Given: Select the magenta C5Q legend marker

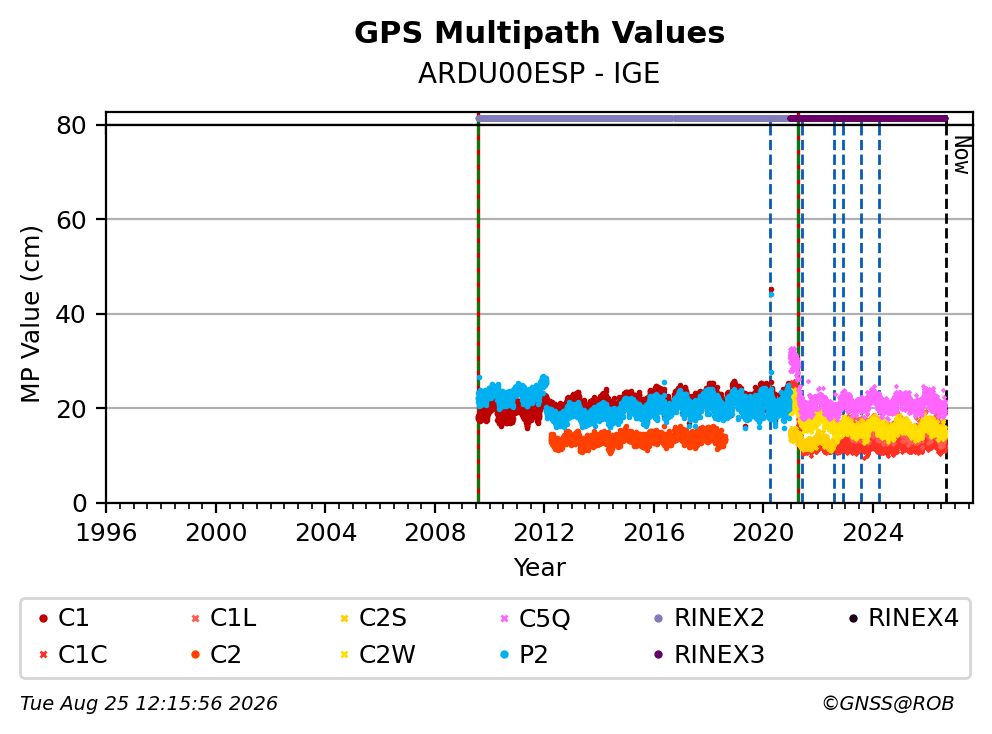Looking at the screenshot, I should [504, 618].
